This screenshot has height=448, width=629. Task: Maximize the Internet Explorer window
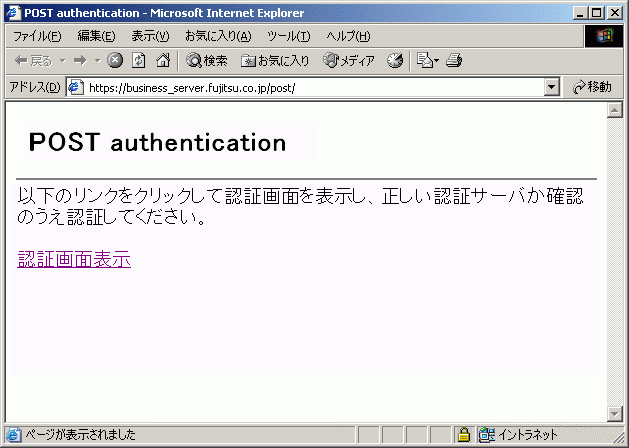(597, 13)
